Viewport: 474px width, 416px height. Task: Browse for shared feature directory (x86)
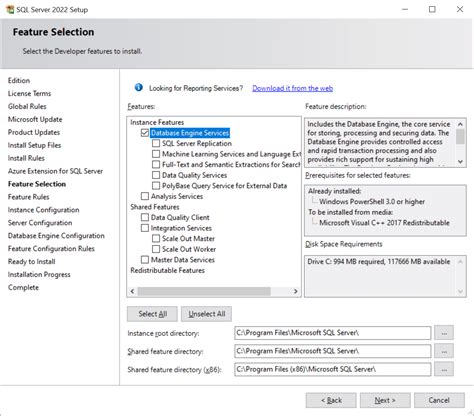[444, 369]
